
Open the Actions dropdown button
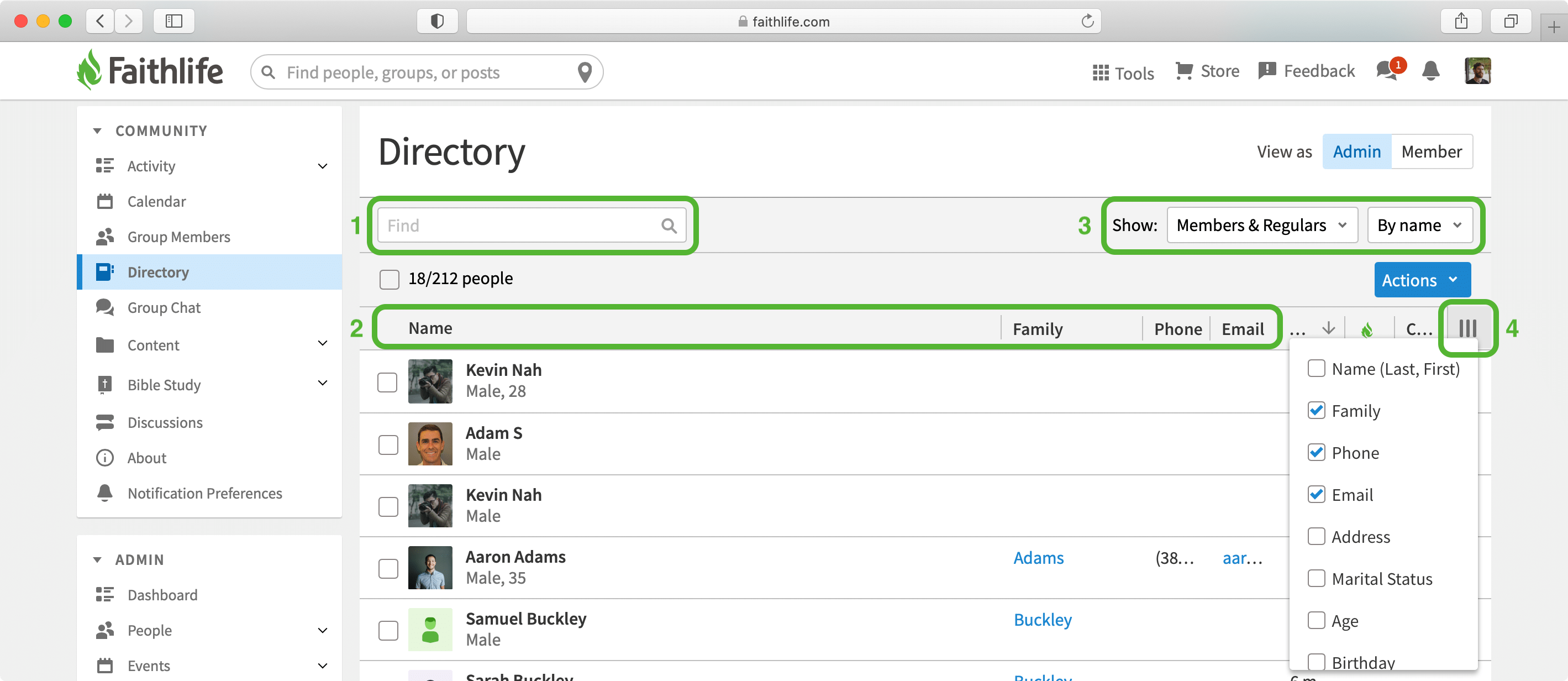[1422, 280]
